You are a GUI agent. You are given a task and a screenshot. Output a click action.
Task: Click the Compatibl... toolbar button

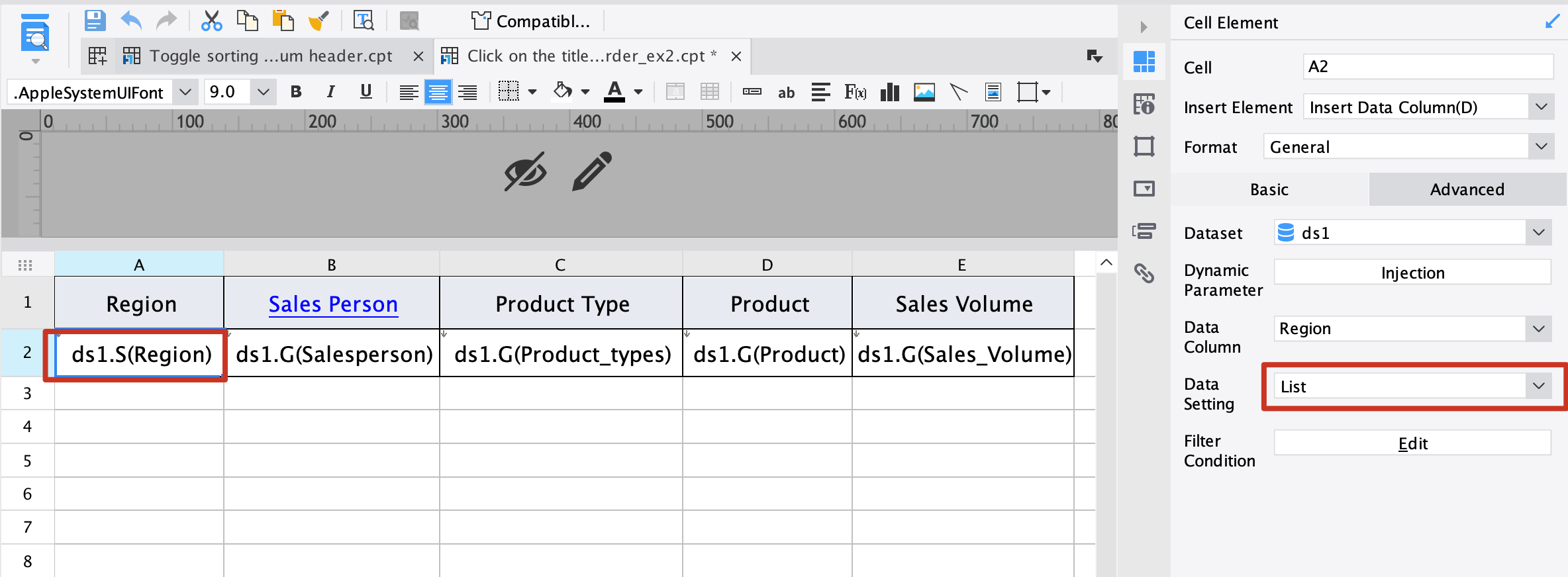(530, 21)
